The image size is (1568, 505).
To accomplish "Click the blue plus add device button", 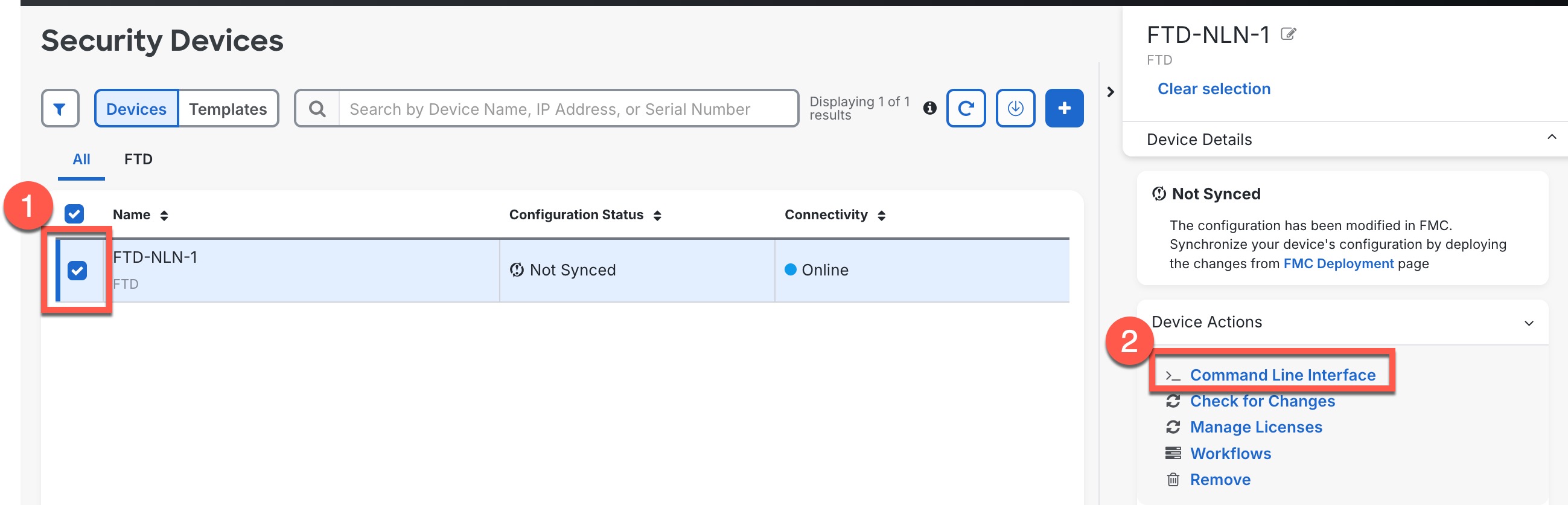I will coord(1063,109).
